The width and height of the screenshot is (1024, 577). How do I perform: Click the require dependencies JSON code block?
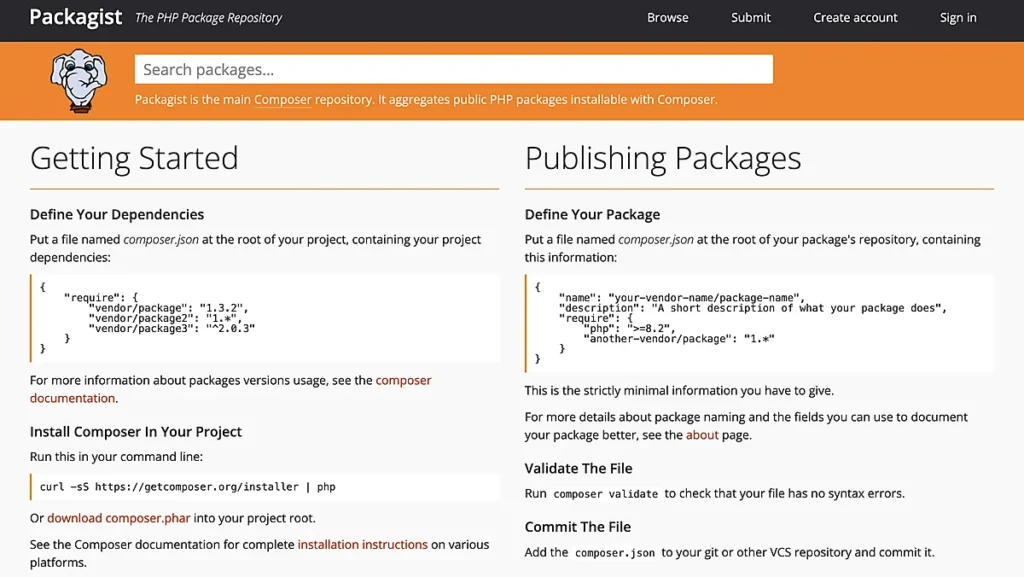click(x=265, y=318)
